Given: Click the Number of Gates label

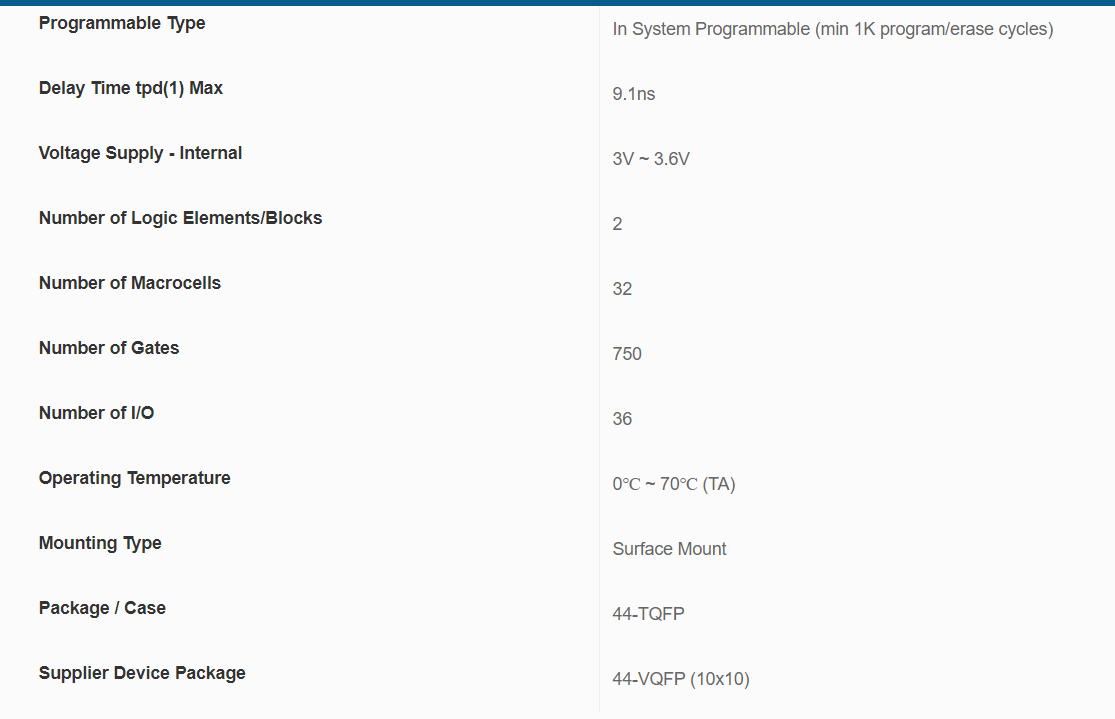Looking at the screenshot, I should coord(109,348).
